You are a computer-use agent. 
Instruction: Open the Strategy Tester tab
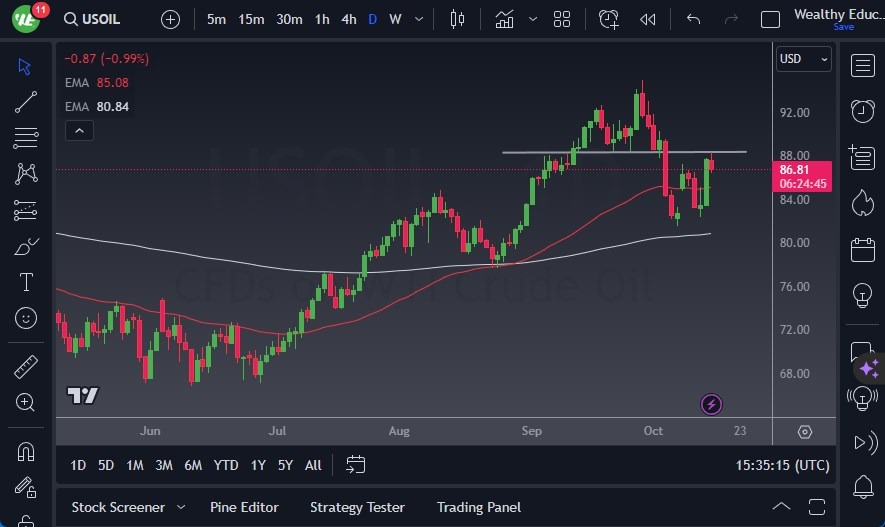pos(358,507)
